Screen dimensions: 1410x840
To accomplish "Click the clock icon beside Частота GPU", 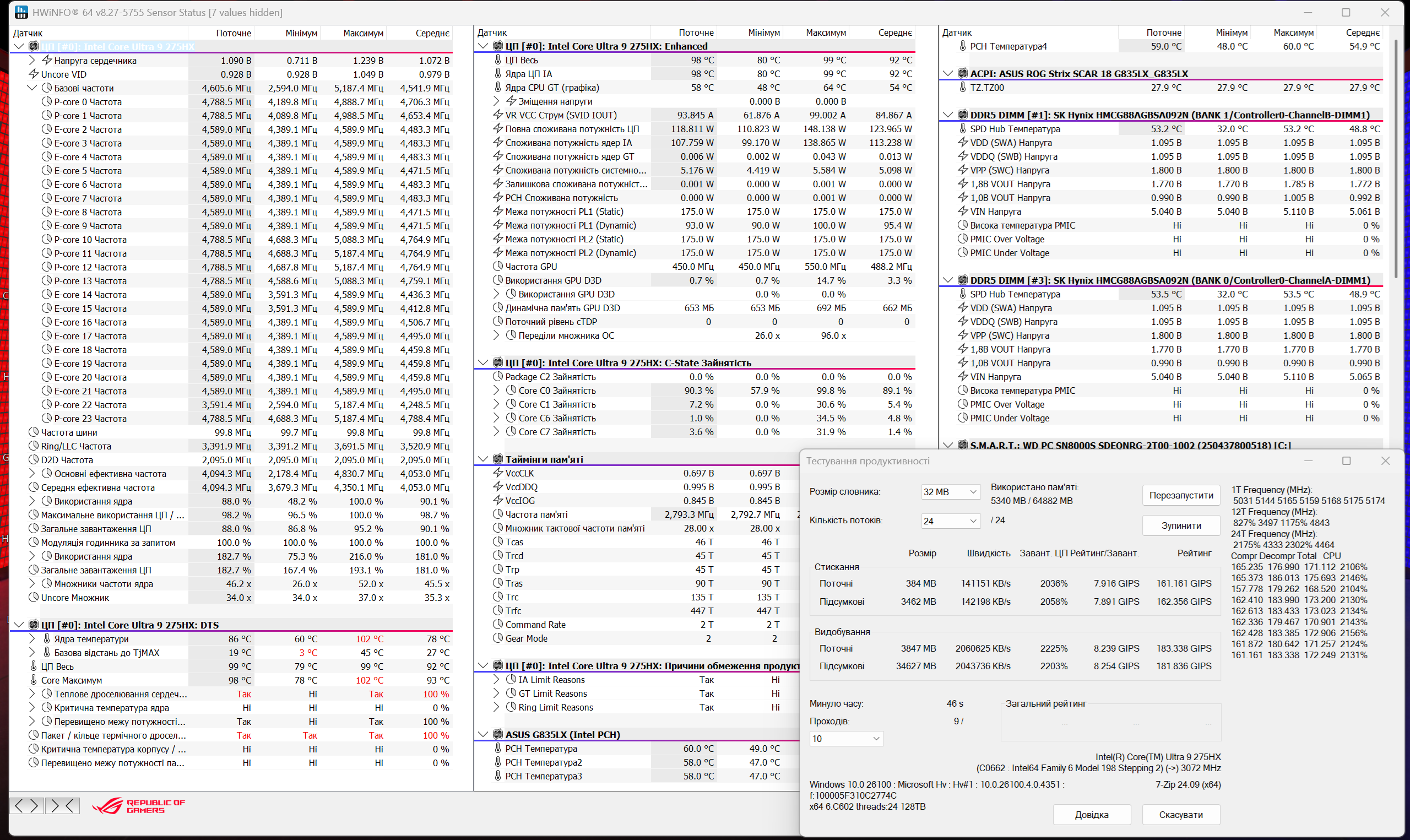I will point(498,266).
